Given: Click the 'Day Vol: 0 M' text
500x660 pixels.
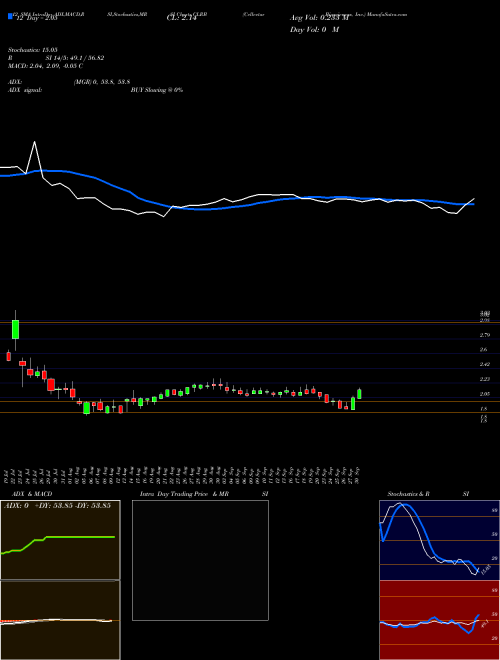Looking at the screenshot, I should click(x=314, y=30).
